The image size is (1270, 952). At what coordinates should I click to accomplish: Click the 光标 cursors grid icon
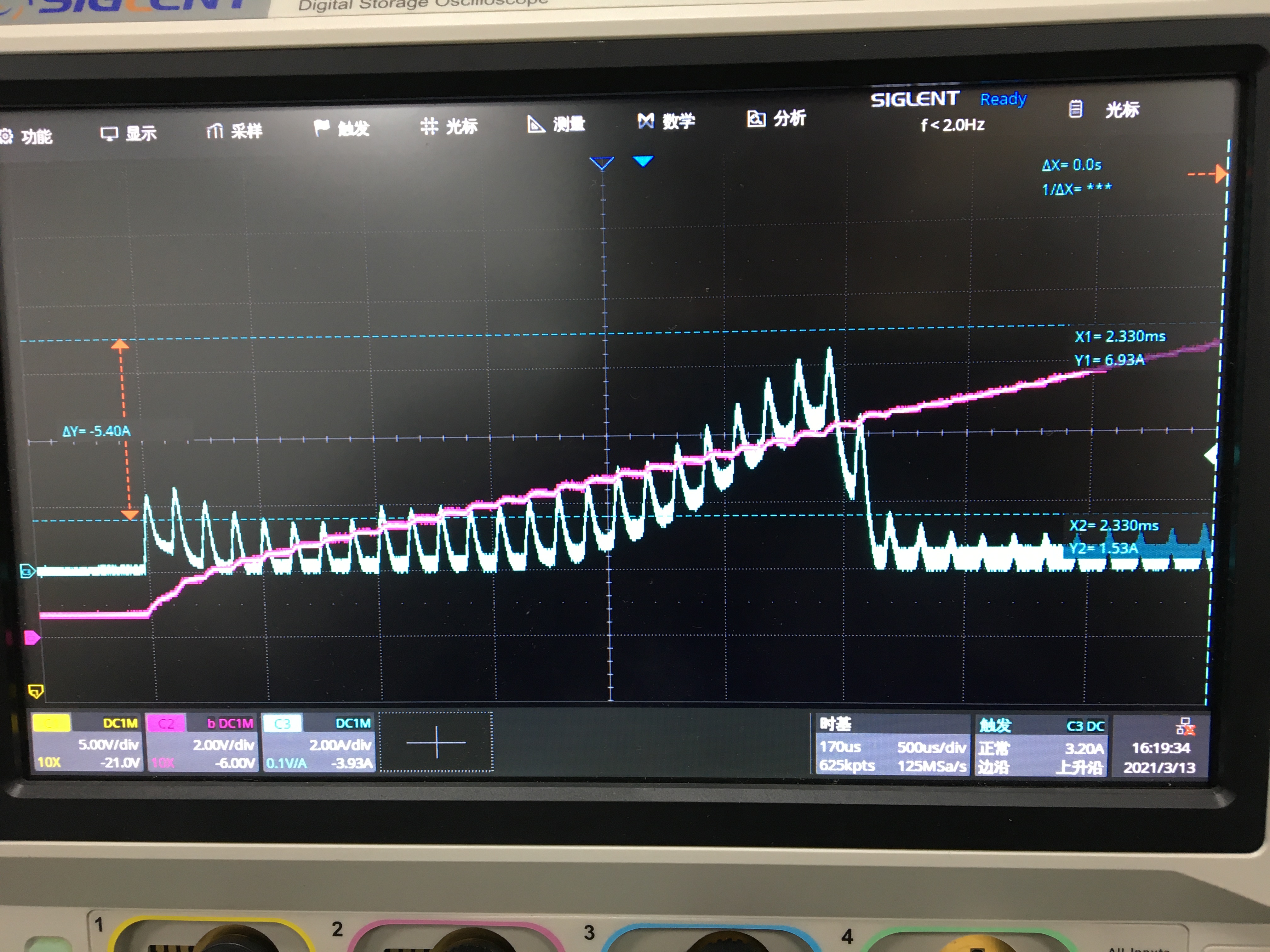(429, 126)
